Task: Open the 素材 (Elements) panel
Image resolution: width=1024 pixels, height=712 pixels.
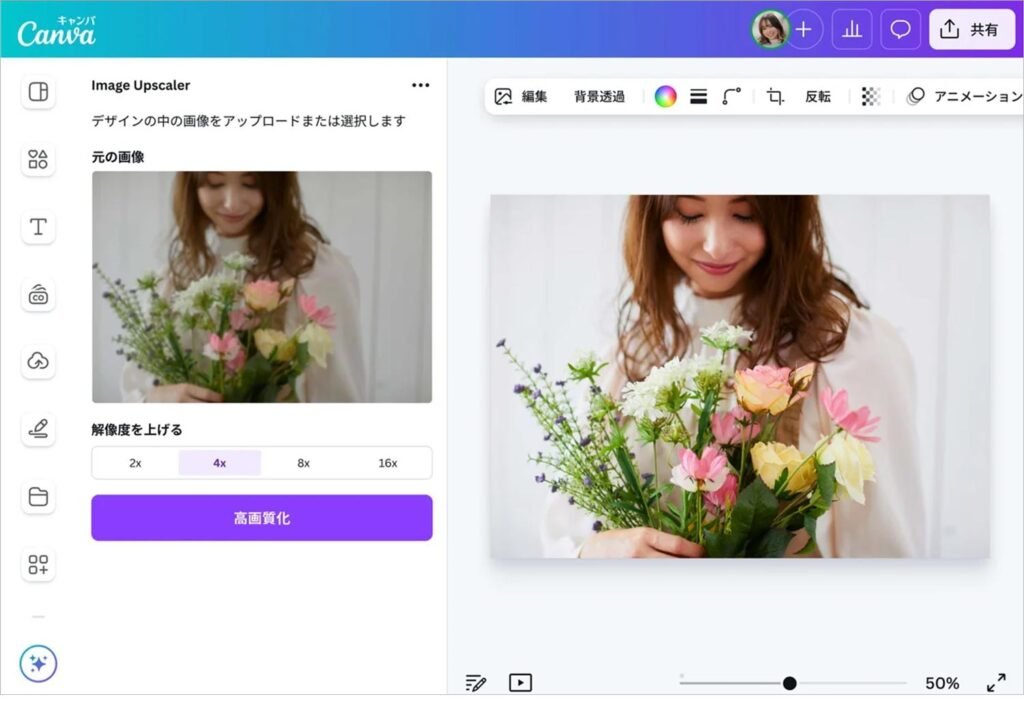Action: click(x=37, y=160)
